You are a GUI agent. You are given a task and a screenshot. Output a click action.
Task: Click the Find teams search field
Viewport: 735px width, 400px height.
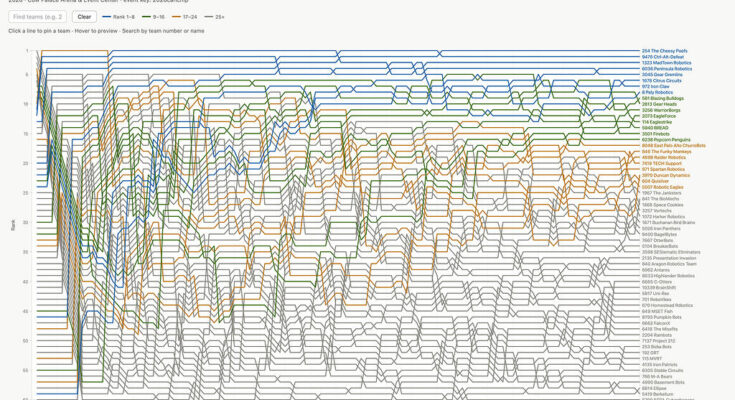pos(38,17)
